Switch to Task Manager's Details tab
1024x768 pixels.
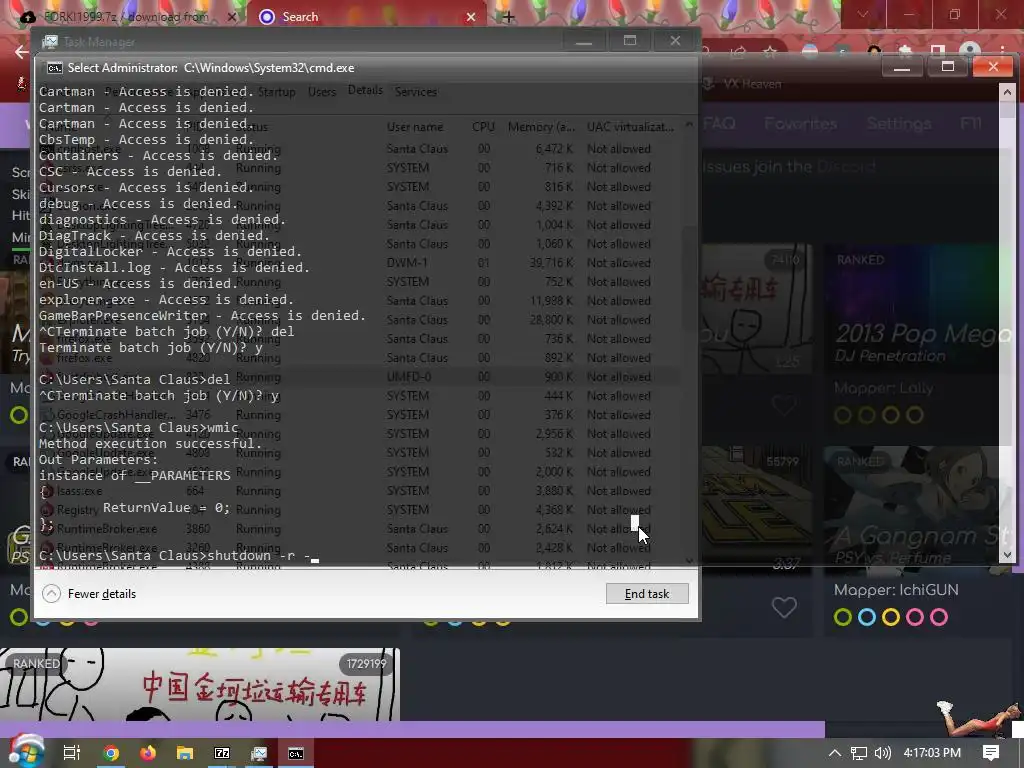tap(365, 90)
